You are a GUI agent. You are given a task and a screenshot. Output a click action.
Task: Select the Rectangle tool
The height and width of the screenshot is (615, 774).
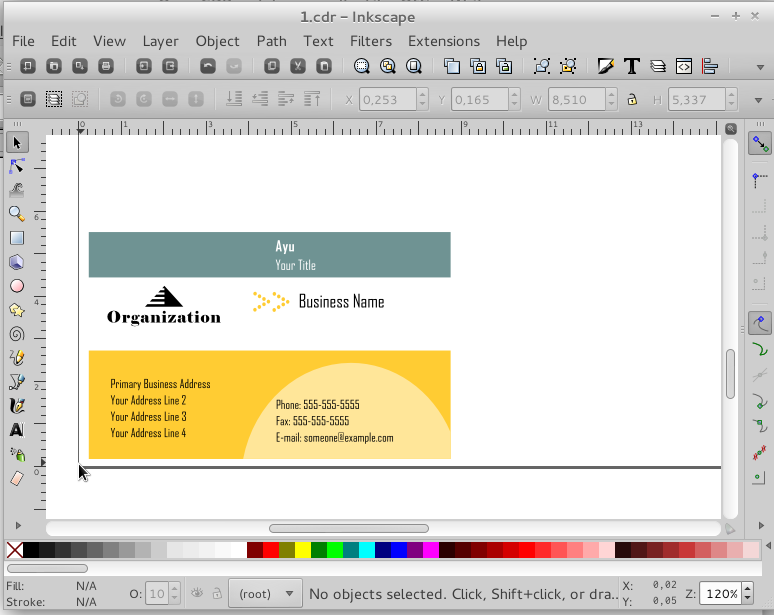click(x=17, y=238)
